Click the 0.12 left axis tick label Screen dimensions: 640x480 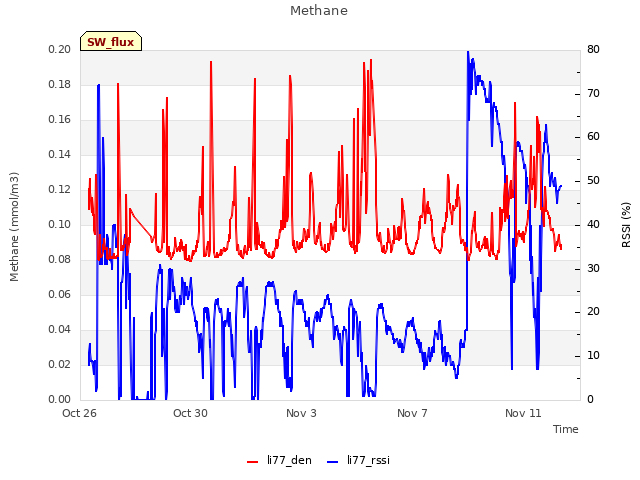pyautogui.click(x=60, y=189)
